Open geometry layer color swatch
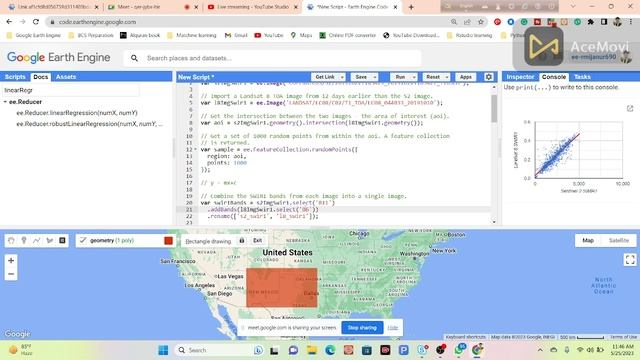The image size is (640, 360). pos(168,240)
